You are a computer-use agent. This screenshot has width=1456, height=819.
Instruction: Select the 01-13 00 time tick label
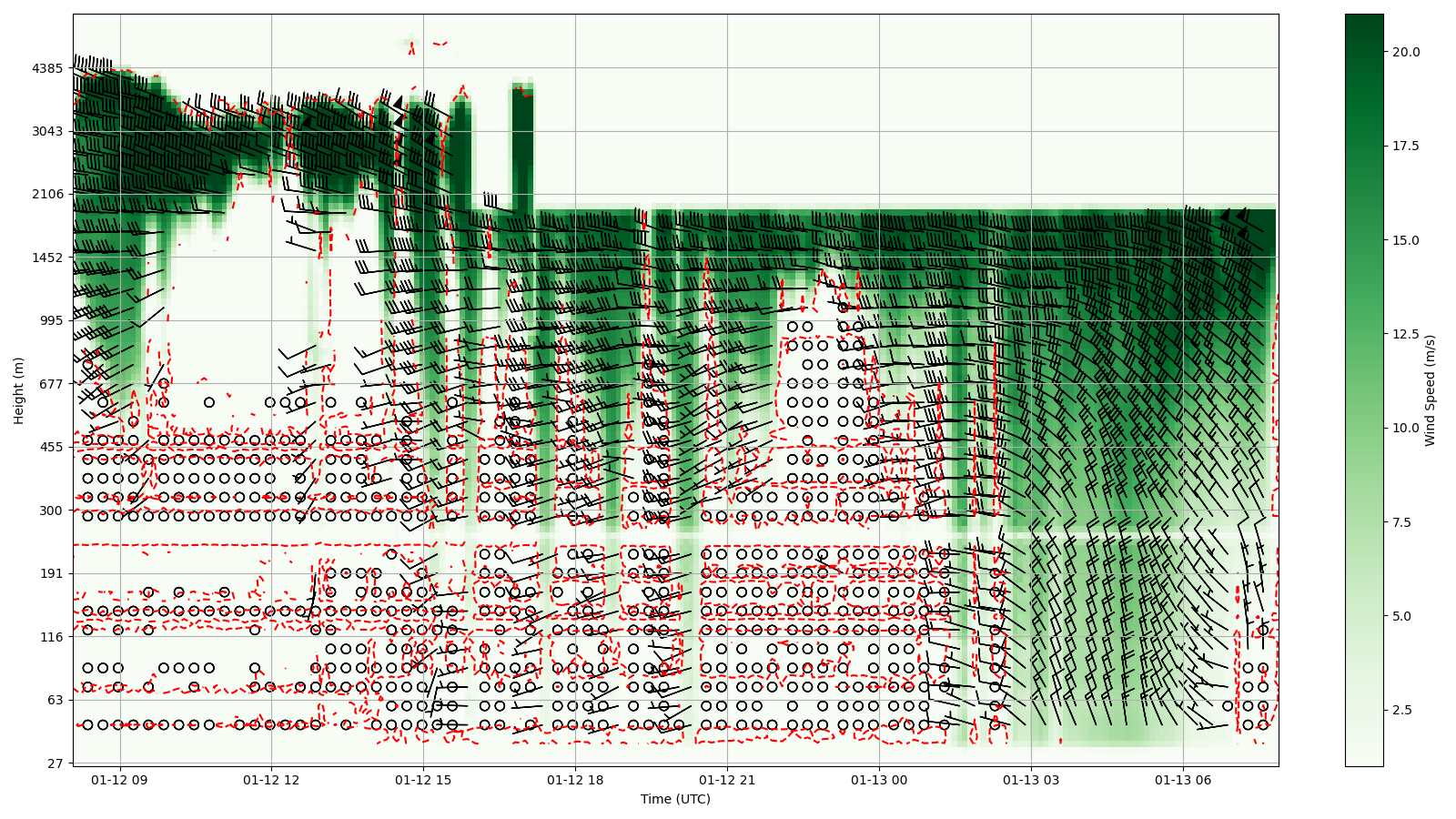click(879, 780)
